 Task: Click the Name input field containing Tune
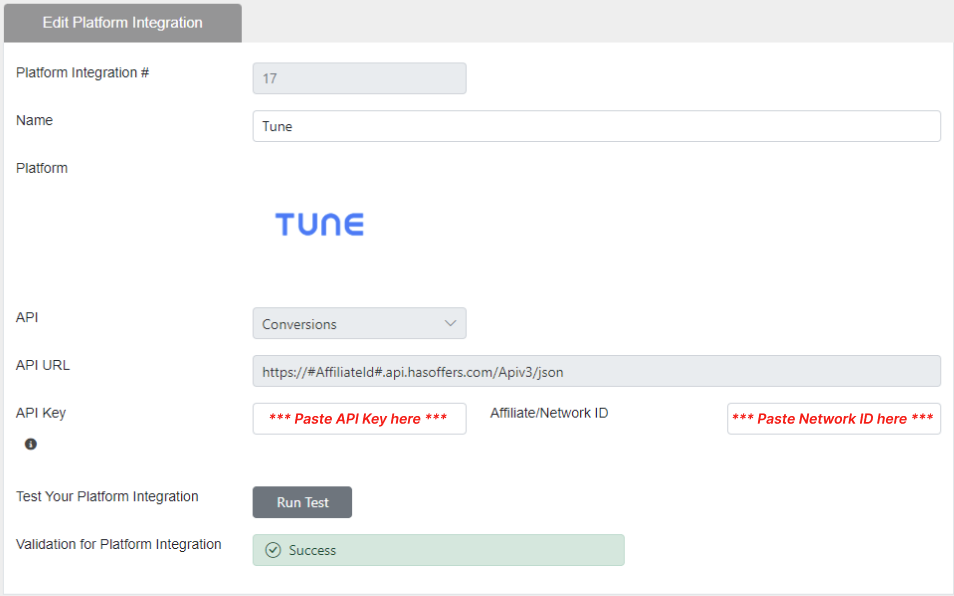click(x=596, y=126)
